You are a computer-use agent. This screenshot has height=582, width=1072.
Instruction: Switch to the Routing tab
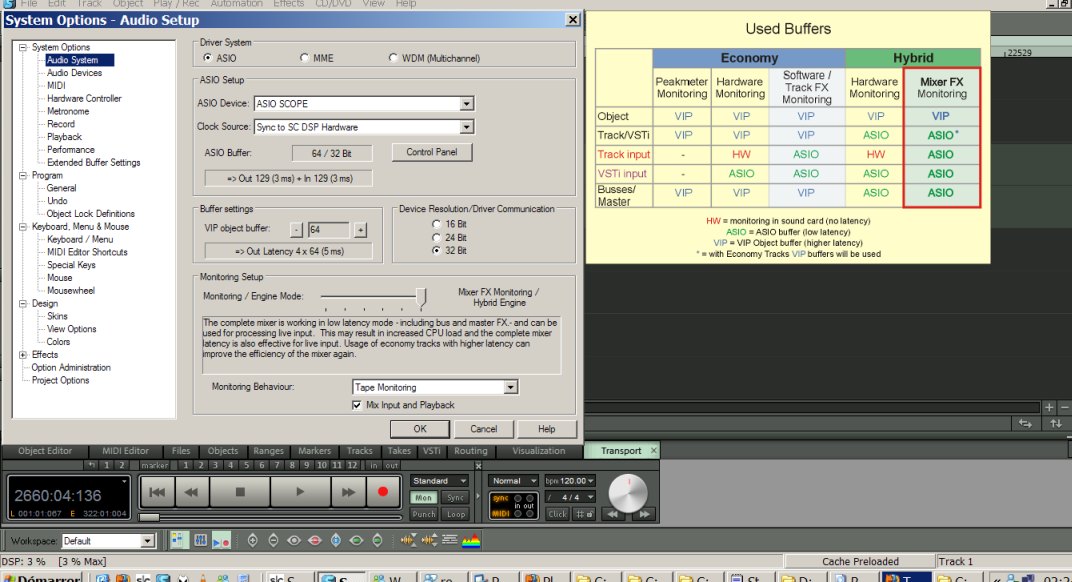(471, 451)
